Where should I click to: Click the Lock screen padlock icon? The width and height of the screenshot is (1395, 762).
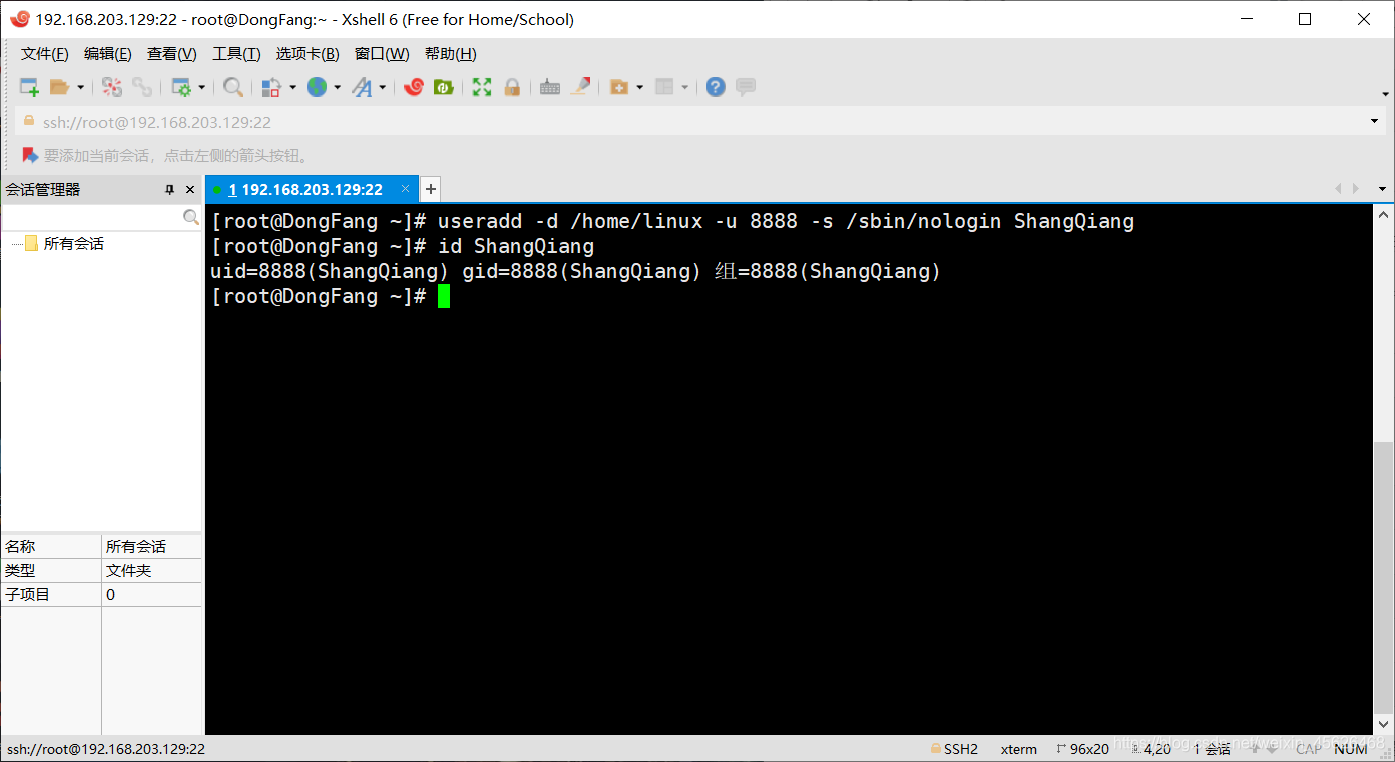(512, 87)
